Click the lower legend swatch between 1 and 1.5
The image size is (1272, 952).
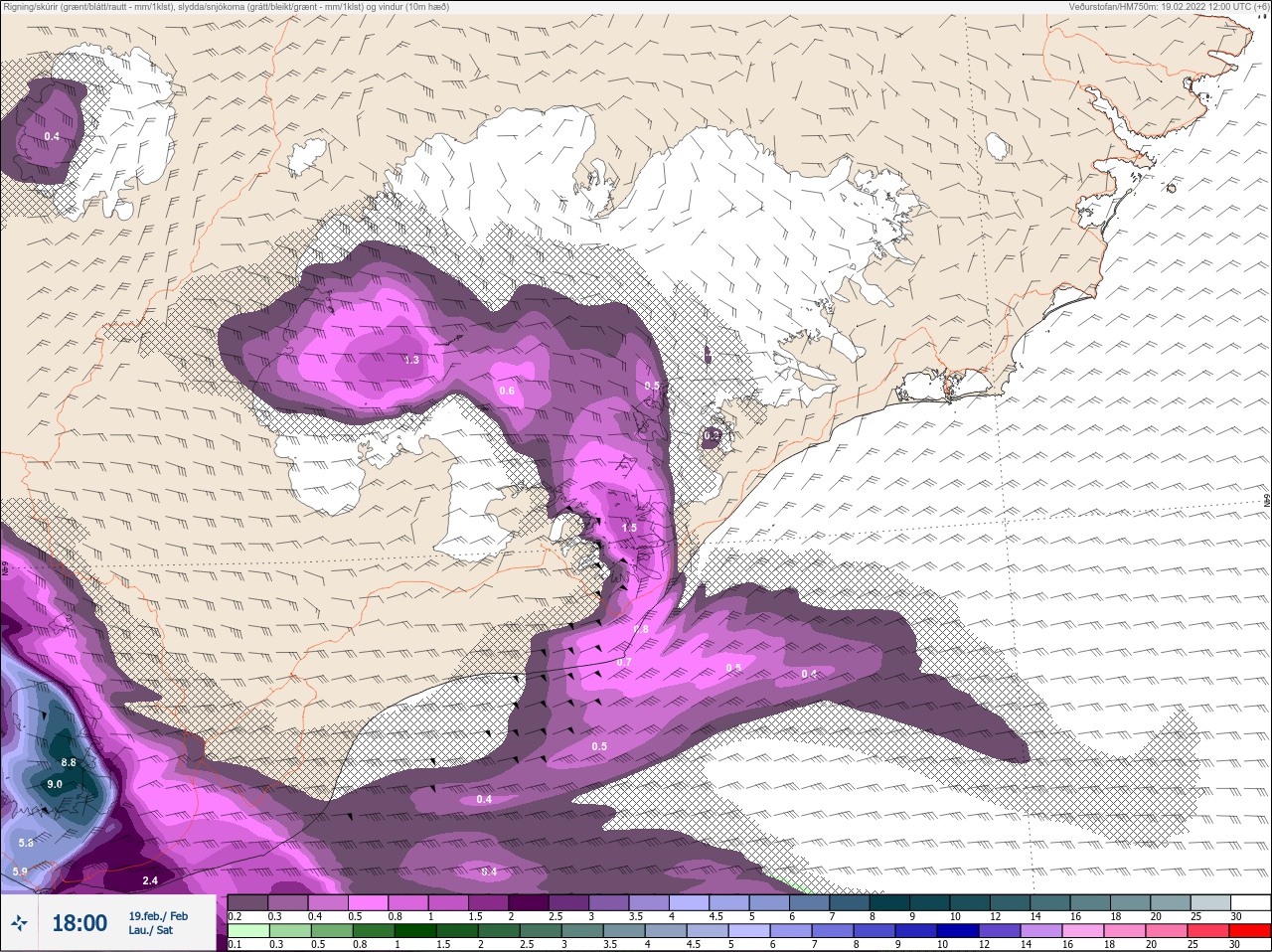pyautogui.click(x=417, y=931)
